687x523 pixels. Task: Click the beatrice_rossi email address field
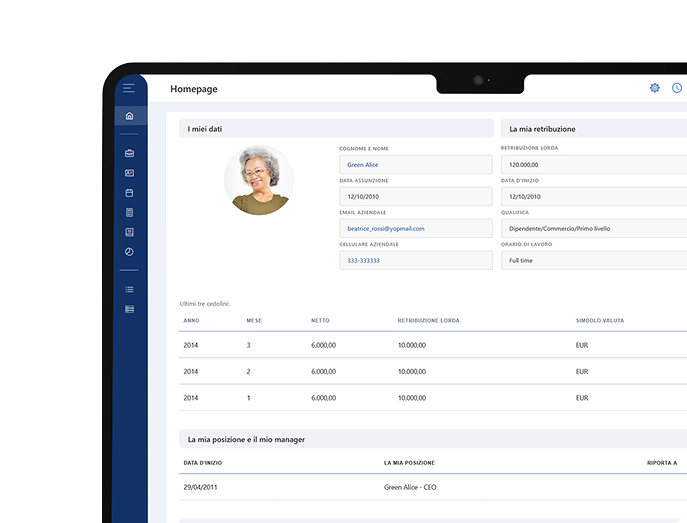click(x=416, y=228)
